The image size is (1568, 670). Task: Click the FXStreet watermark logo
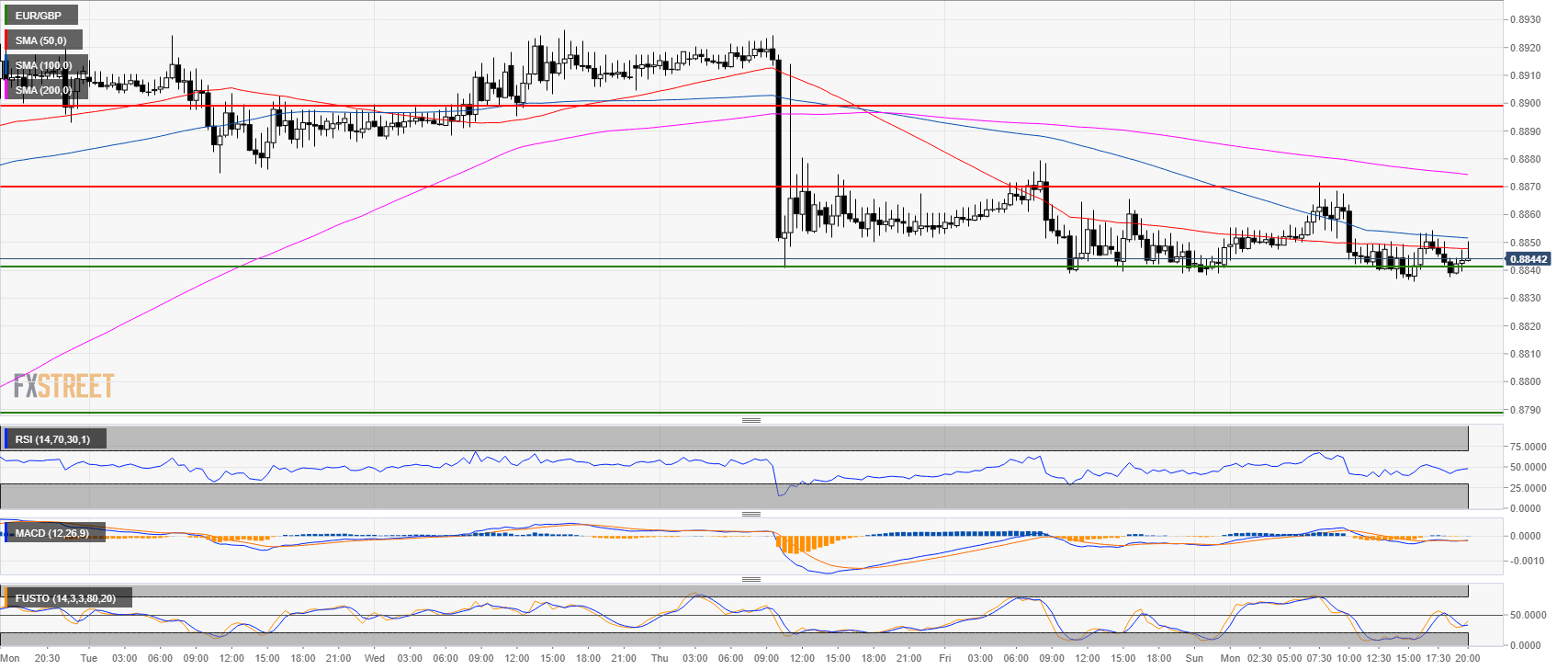coord(63,386)
